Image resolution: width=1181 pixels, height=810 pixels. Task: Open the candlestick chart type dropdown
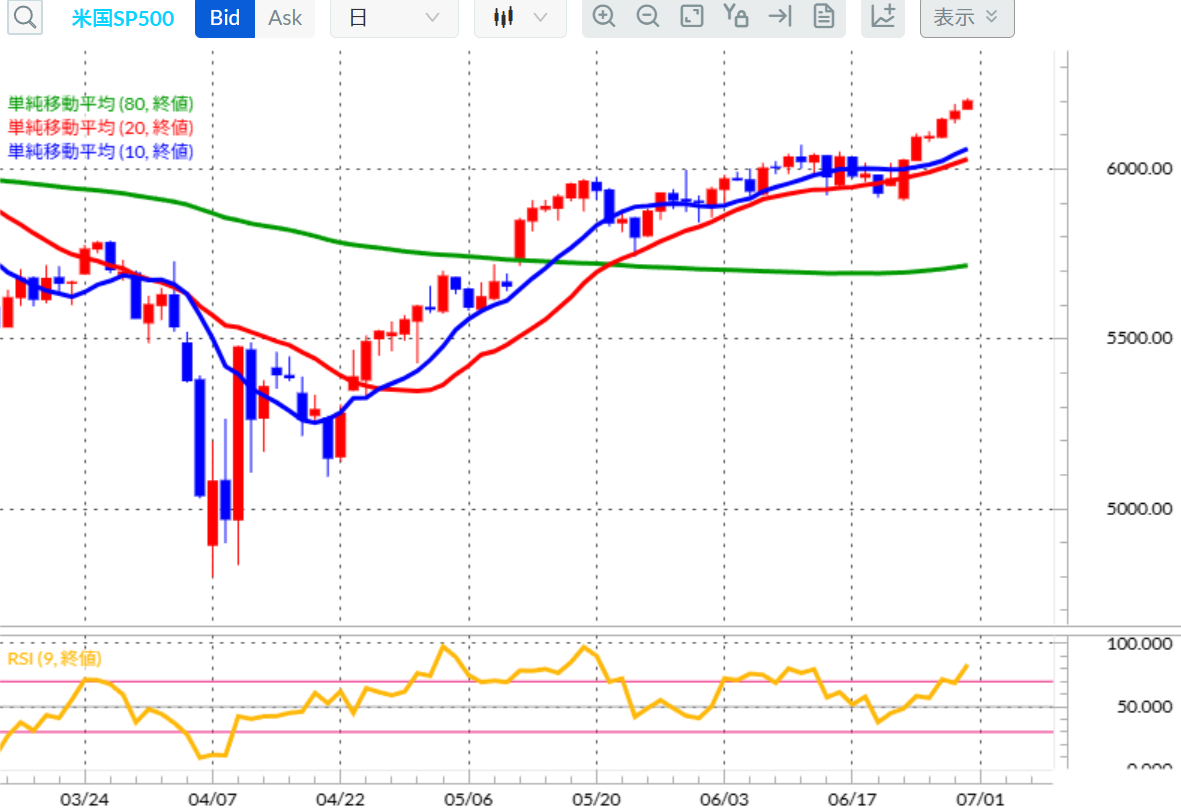click(520, 18)
